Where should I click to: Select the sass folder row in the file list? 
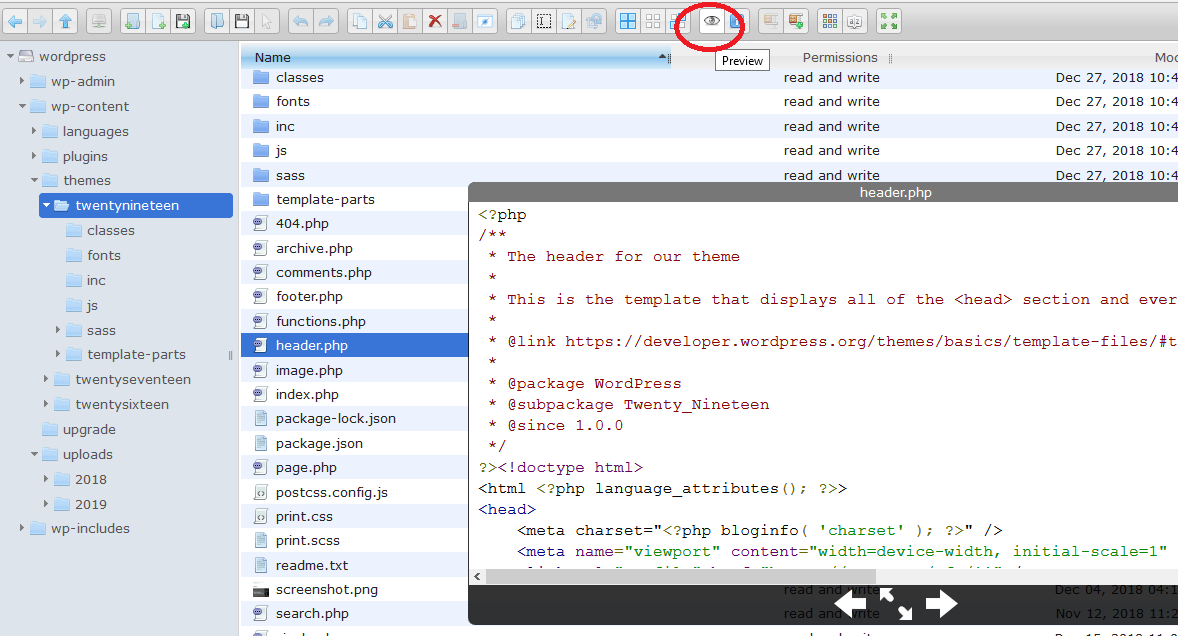(709, 175)
